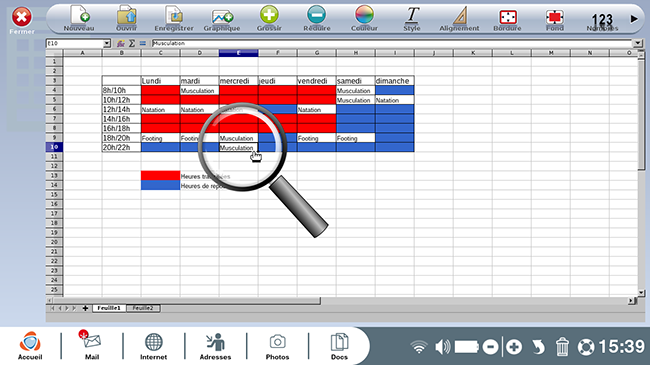Image resolution: width=650 pixels, height=365 pixels.
Task: Open the trash bin icon
Action: pos(562,347)
